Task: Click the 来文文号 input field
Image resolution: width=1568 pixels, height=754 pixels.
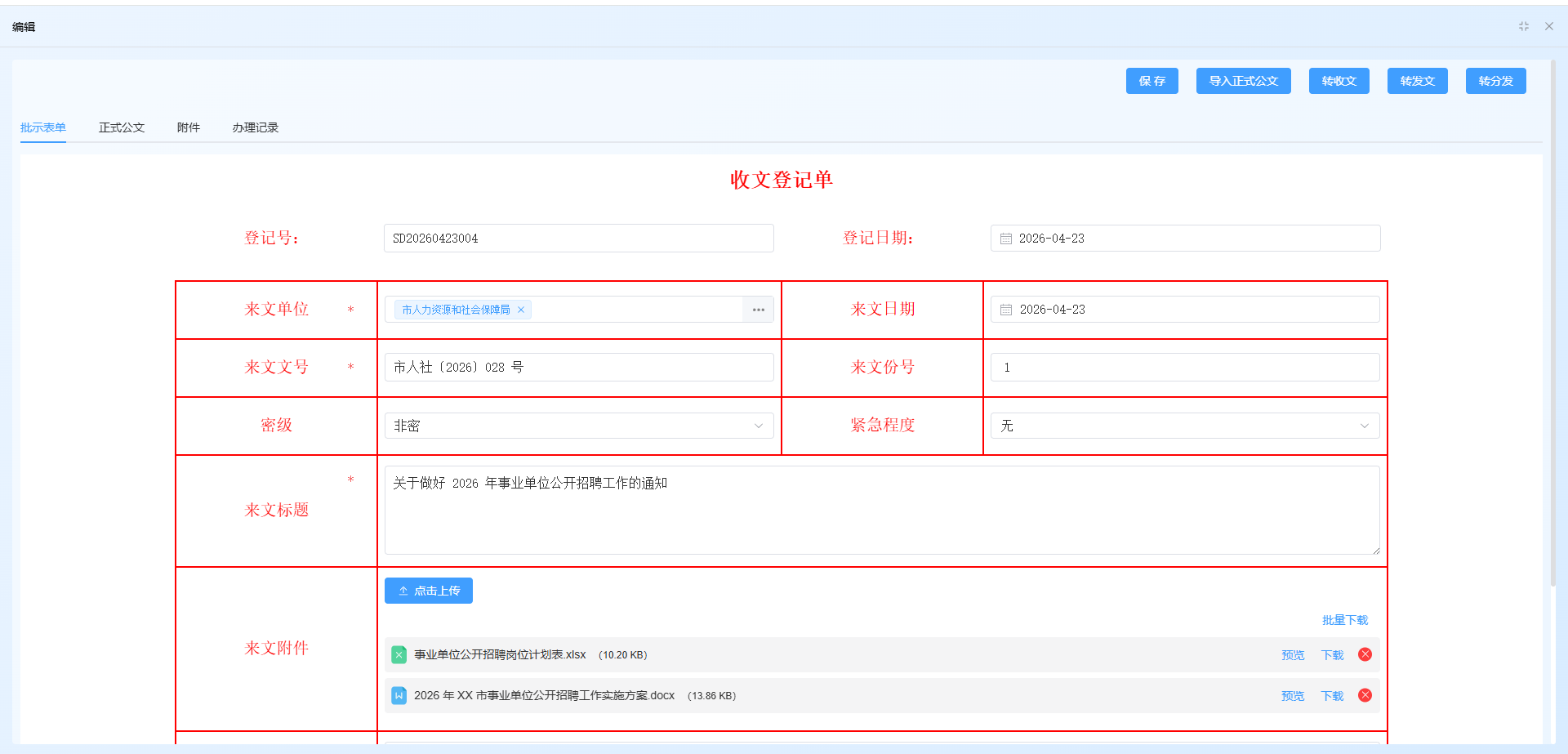Action: coord(578,368)
